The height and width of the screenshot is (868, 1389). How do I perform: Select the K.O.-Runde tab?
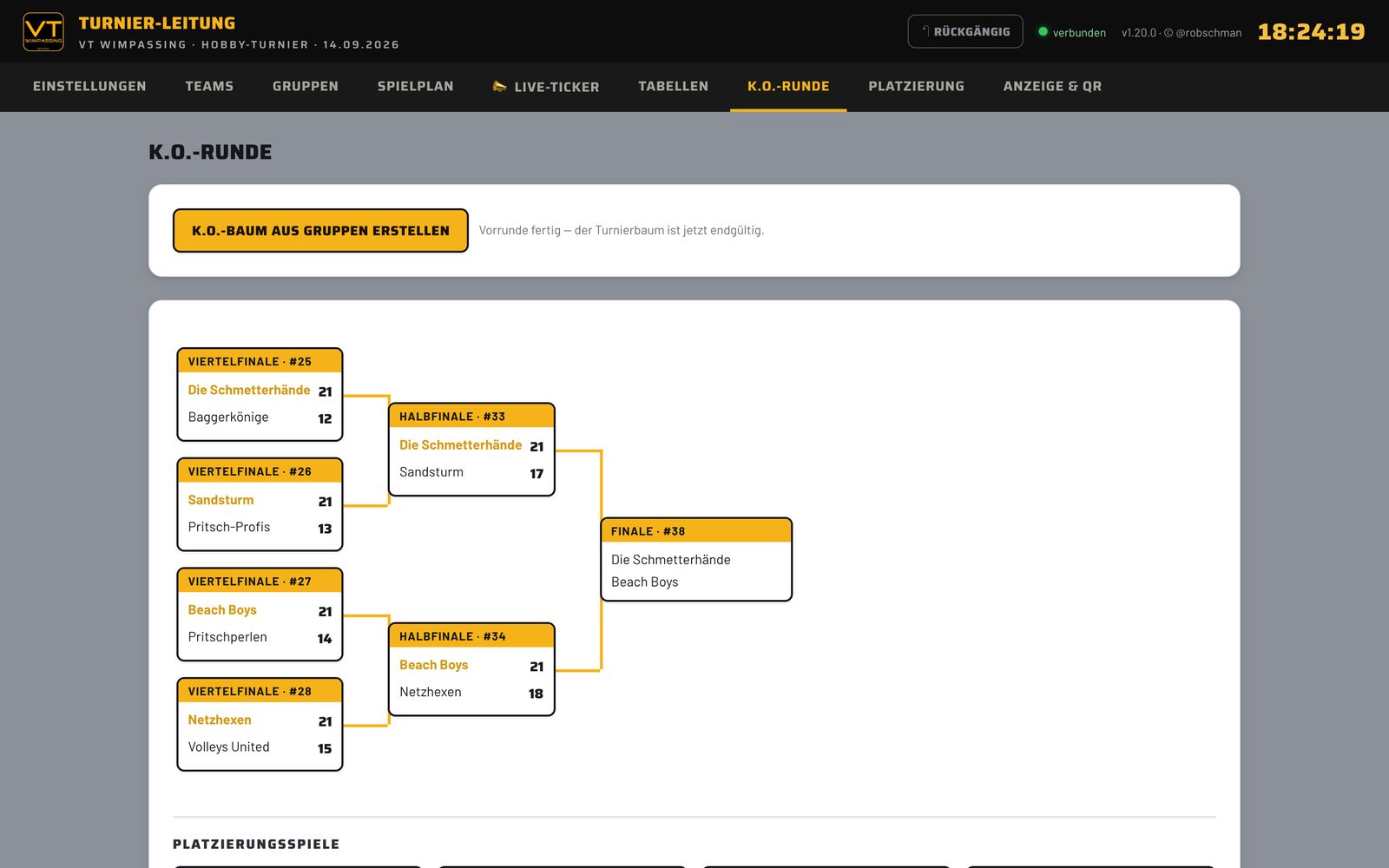(x=788, y=86)
